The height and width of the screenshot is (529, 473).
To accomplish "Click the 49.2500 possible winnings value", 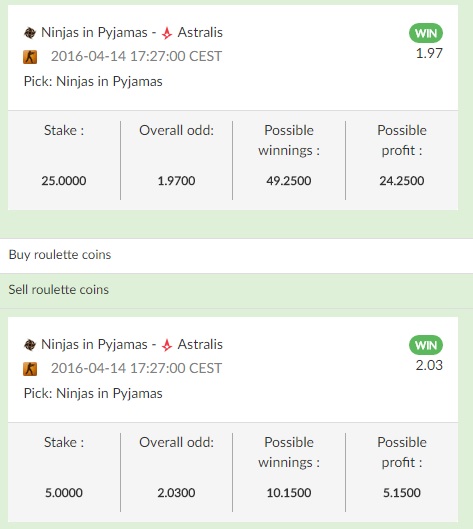I will click(289, 181).
